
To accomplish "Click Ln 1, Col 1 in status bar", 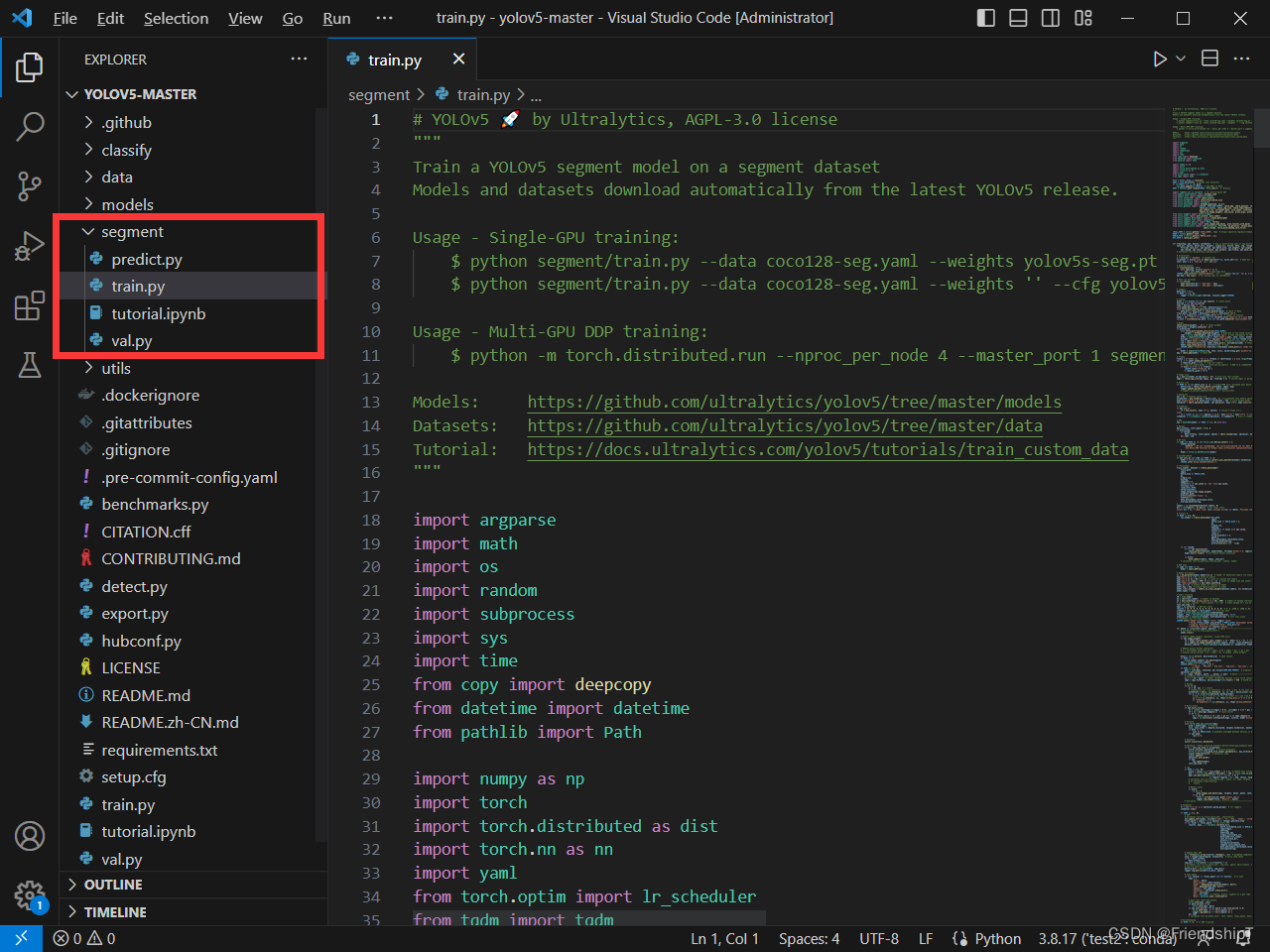I will coord(724,938).
